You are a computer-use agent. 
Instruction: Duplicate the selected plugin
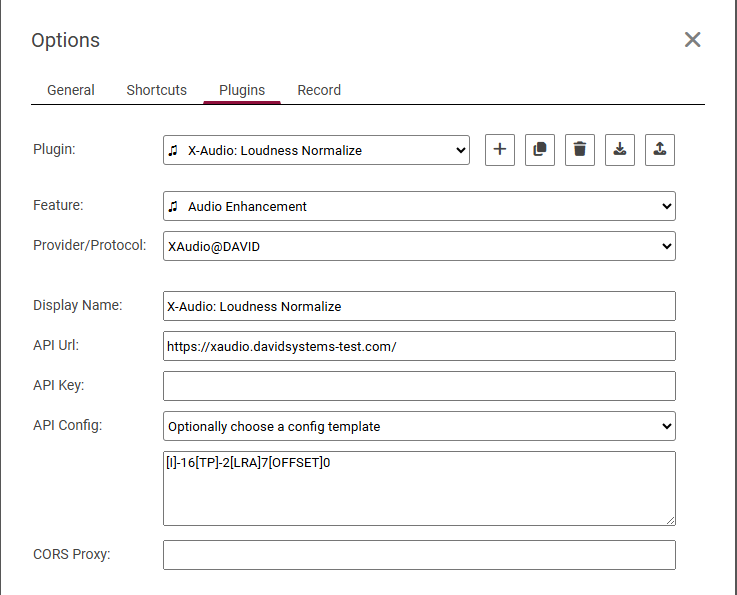click(540, 150)
